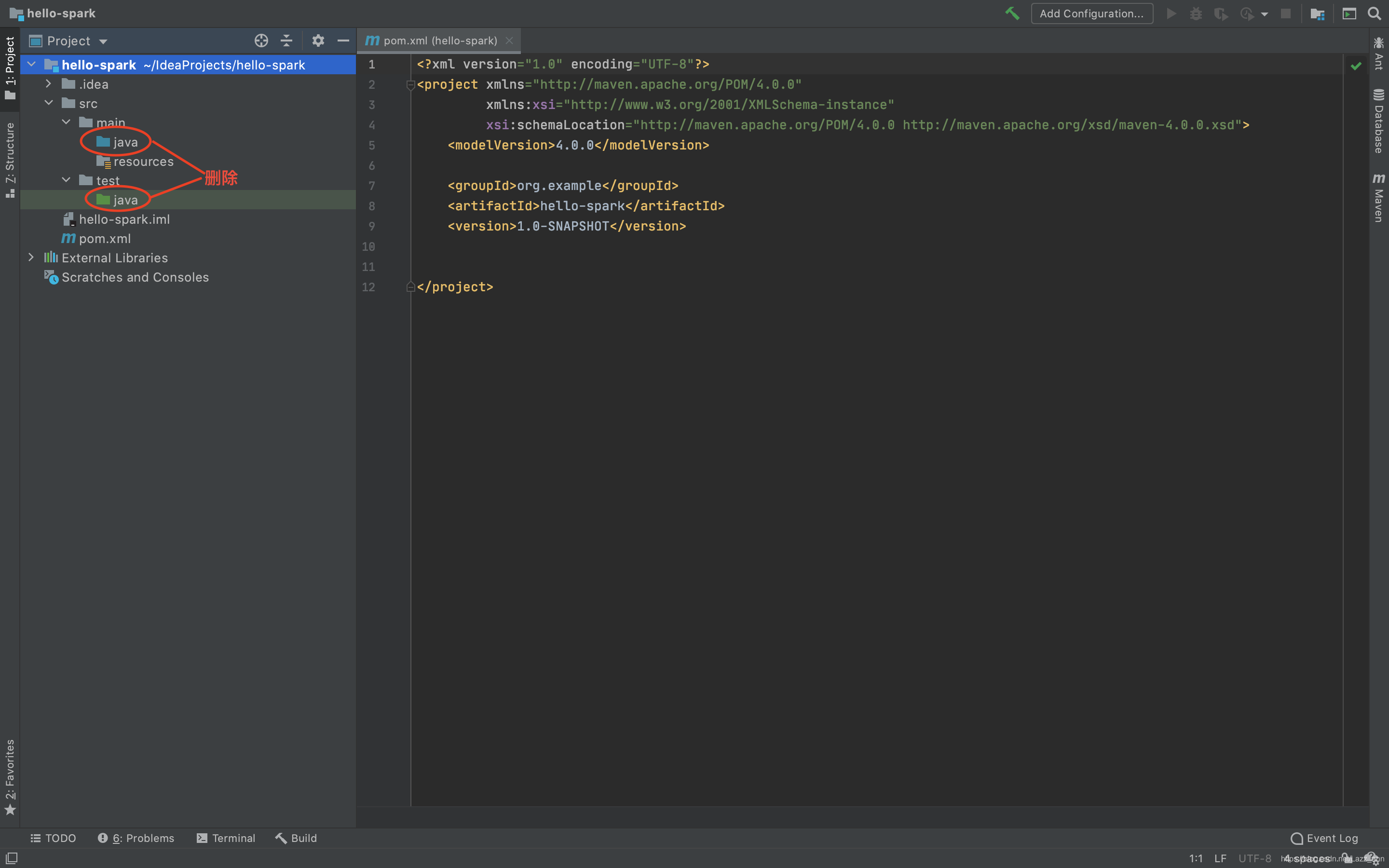This screenshot has height=868, width=1389.
Task: Open the Z: Structure side tab
Action: click(10, 160)
